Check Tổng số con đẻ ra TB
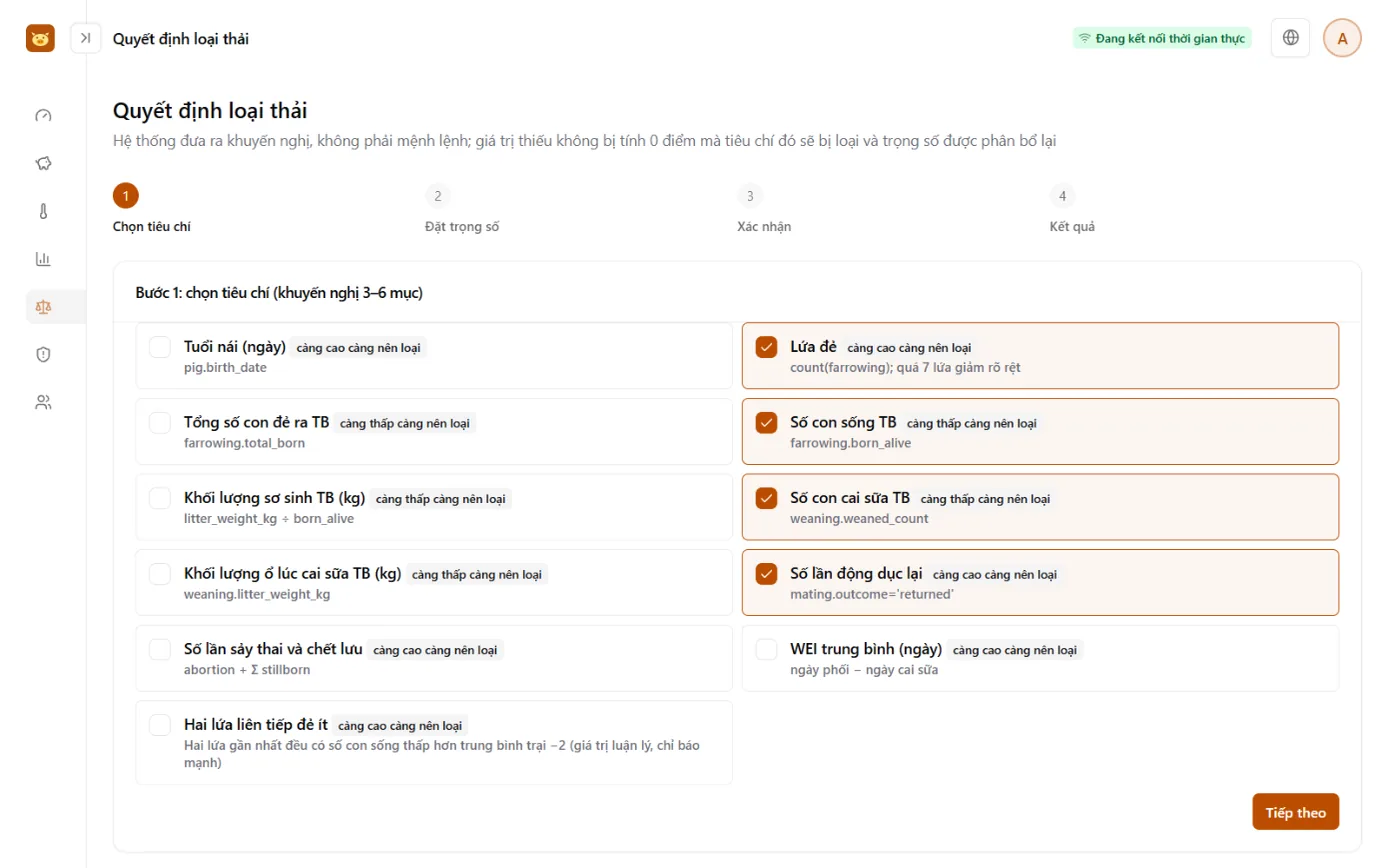Viewport: 1388px width, 868px height. (x=160, y=423)
